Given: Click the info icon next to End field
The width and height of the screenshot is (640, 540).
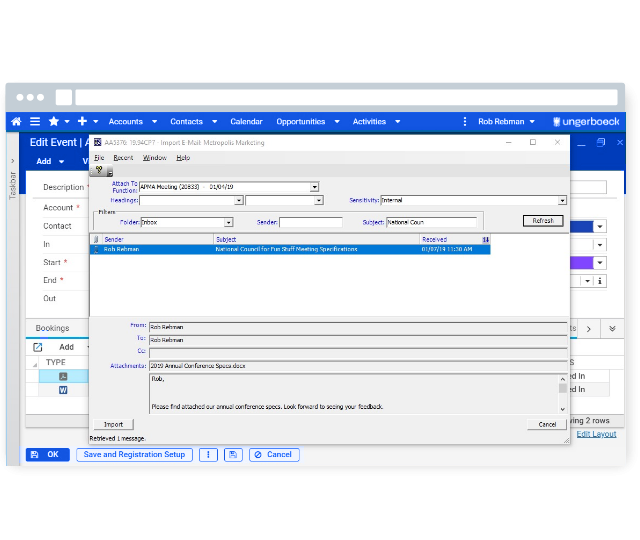Looking at the screenshot, I should [600, 281].
